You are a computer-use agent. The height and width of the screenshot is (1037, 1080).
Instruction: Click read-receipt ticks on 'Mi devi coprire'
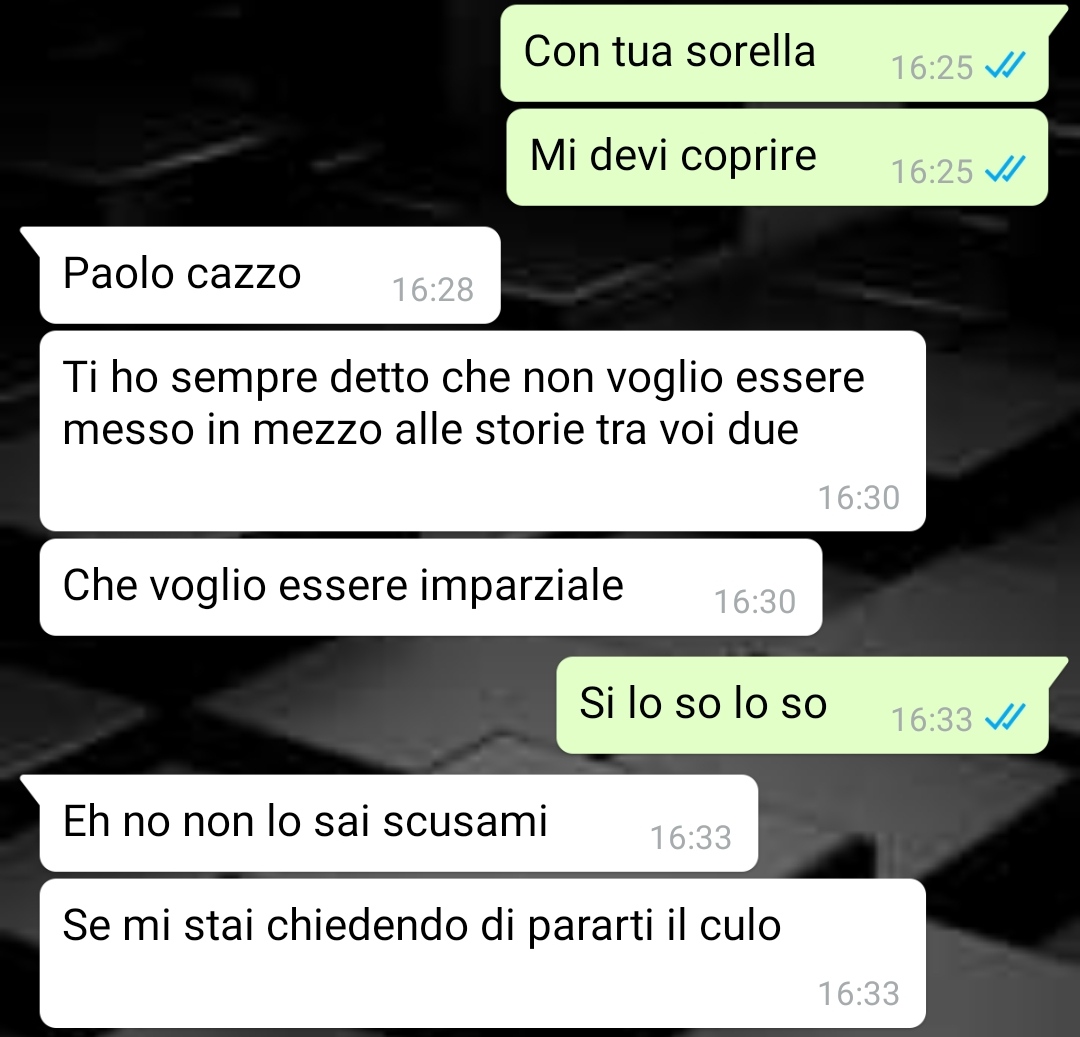point(1006,169)
